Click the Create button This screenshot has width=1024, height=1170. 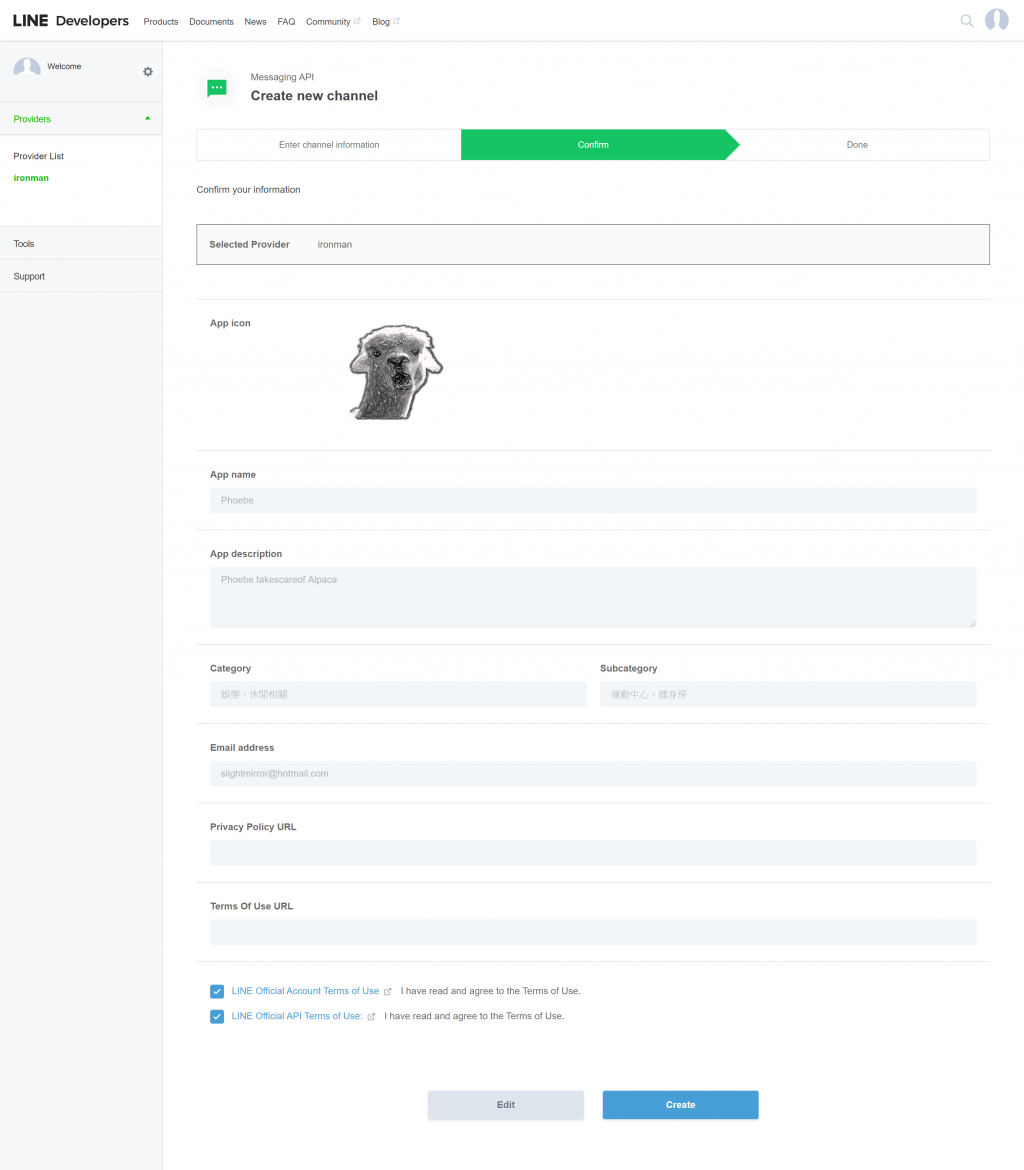[x=681, y=1105]
